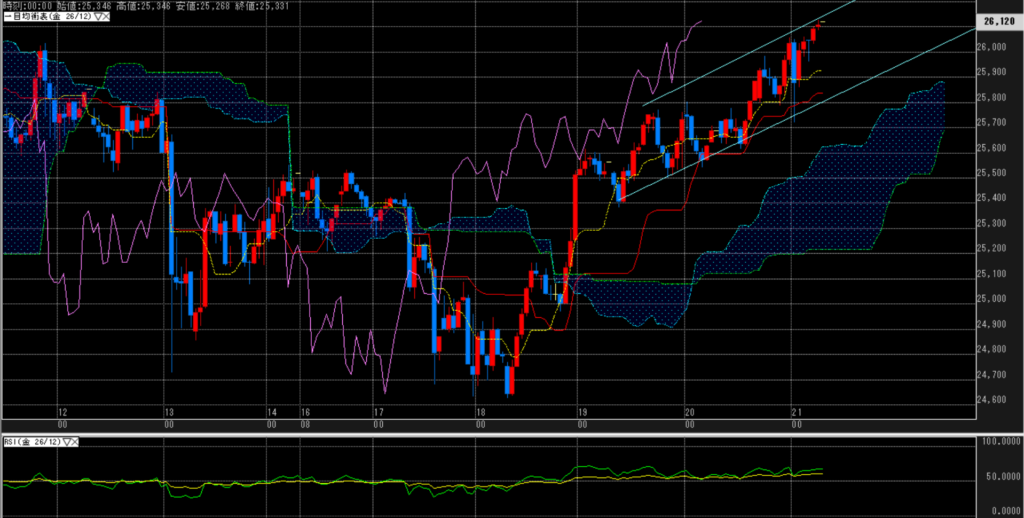The image size is (1024, 518).
Task: Collapse the Ichimoku indicator label with minus icon
Action: (6, 17)
